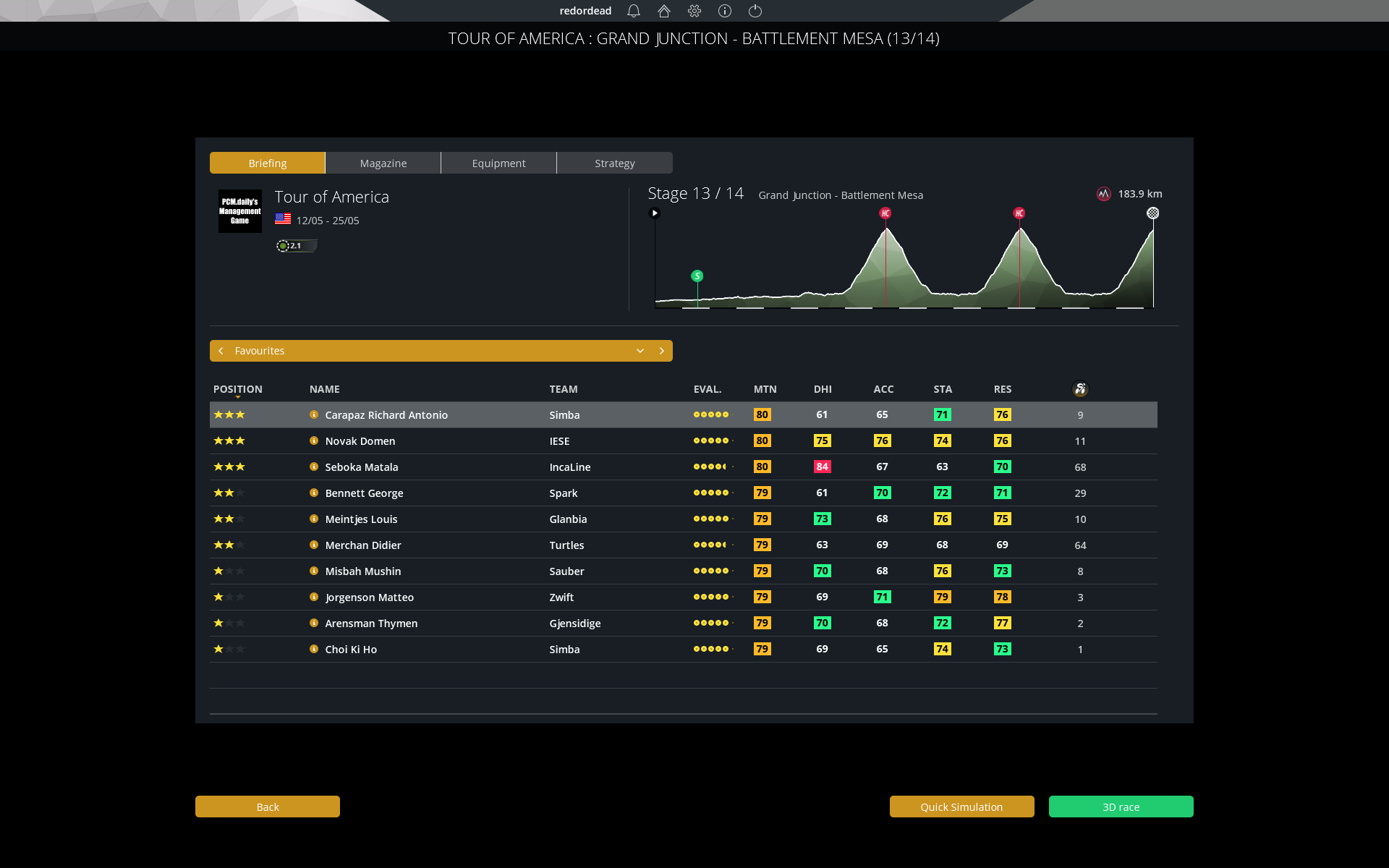Click first HC climb marker on profile
The image size is (1389, 868).
pos(885,213)
